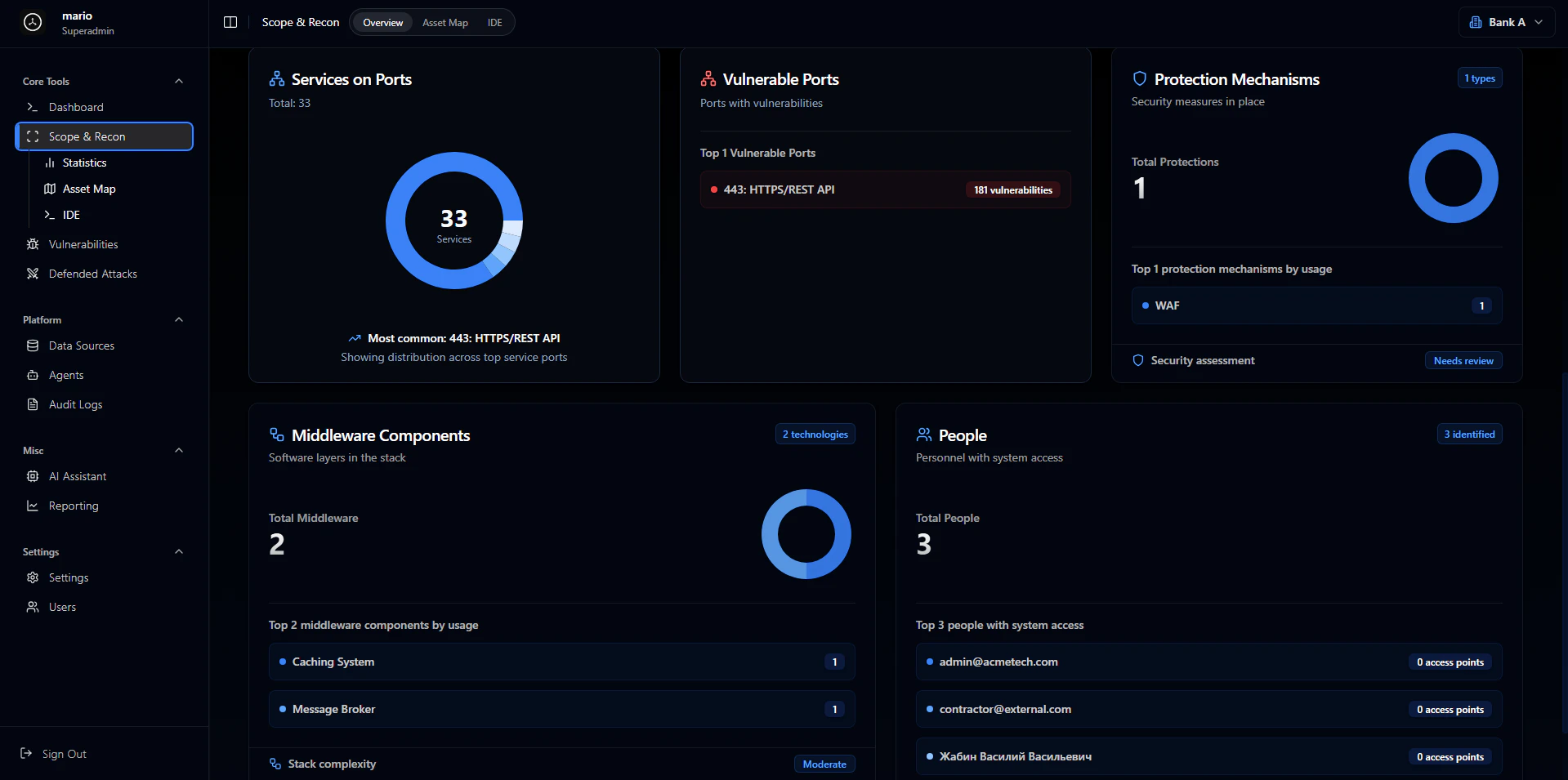Select the 443: HTTPS/REST API vulnerable port row
Image resolution: width=1568 pixels, height=780 pixels.
885,189
